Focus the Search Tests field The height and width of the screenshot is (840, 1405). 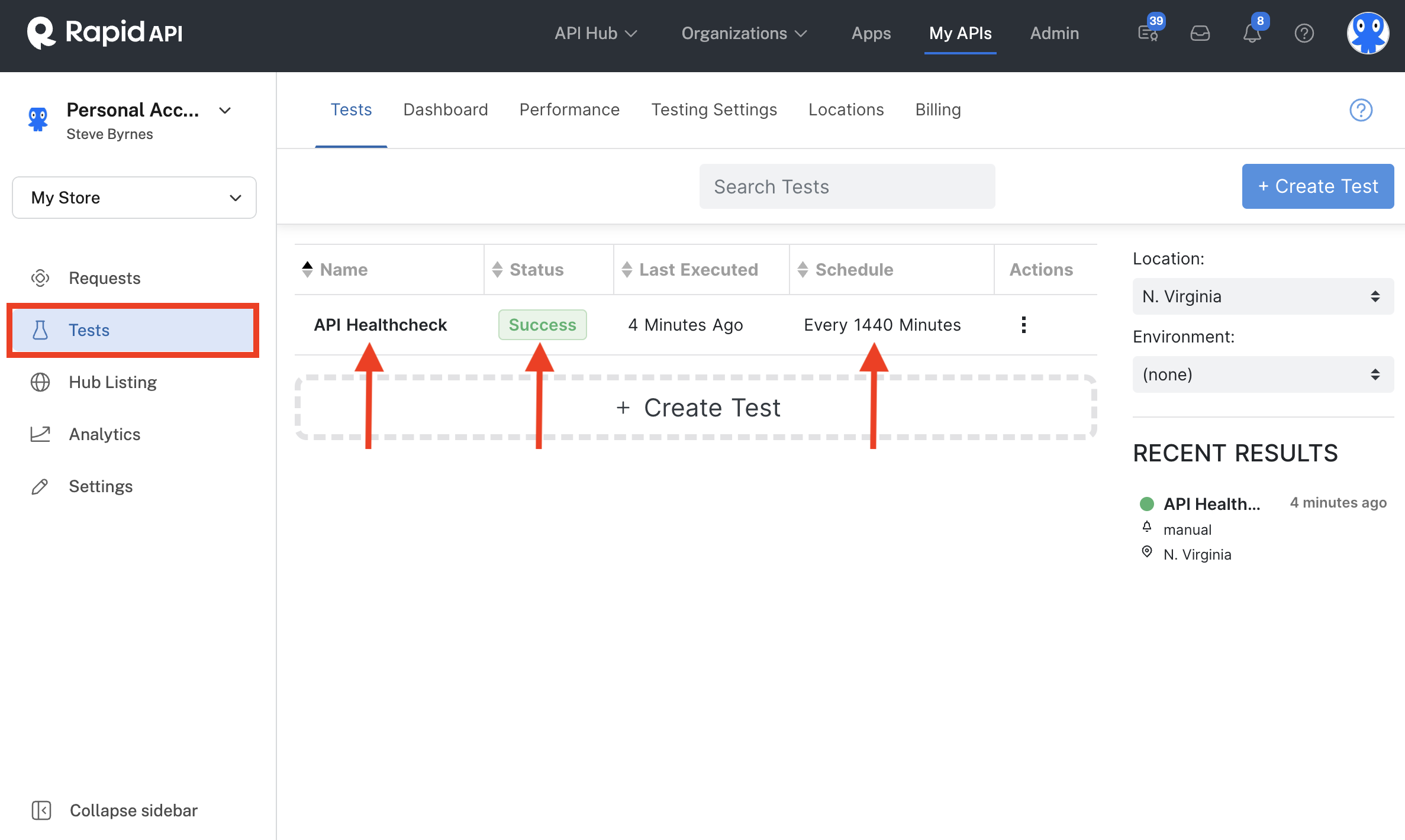847,186
